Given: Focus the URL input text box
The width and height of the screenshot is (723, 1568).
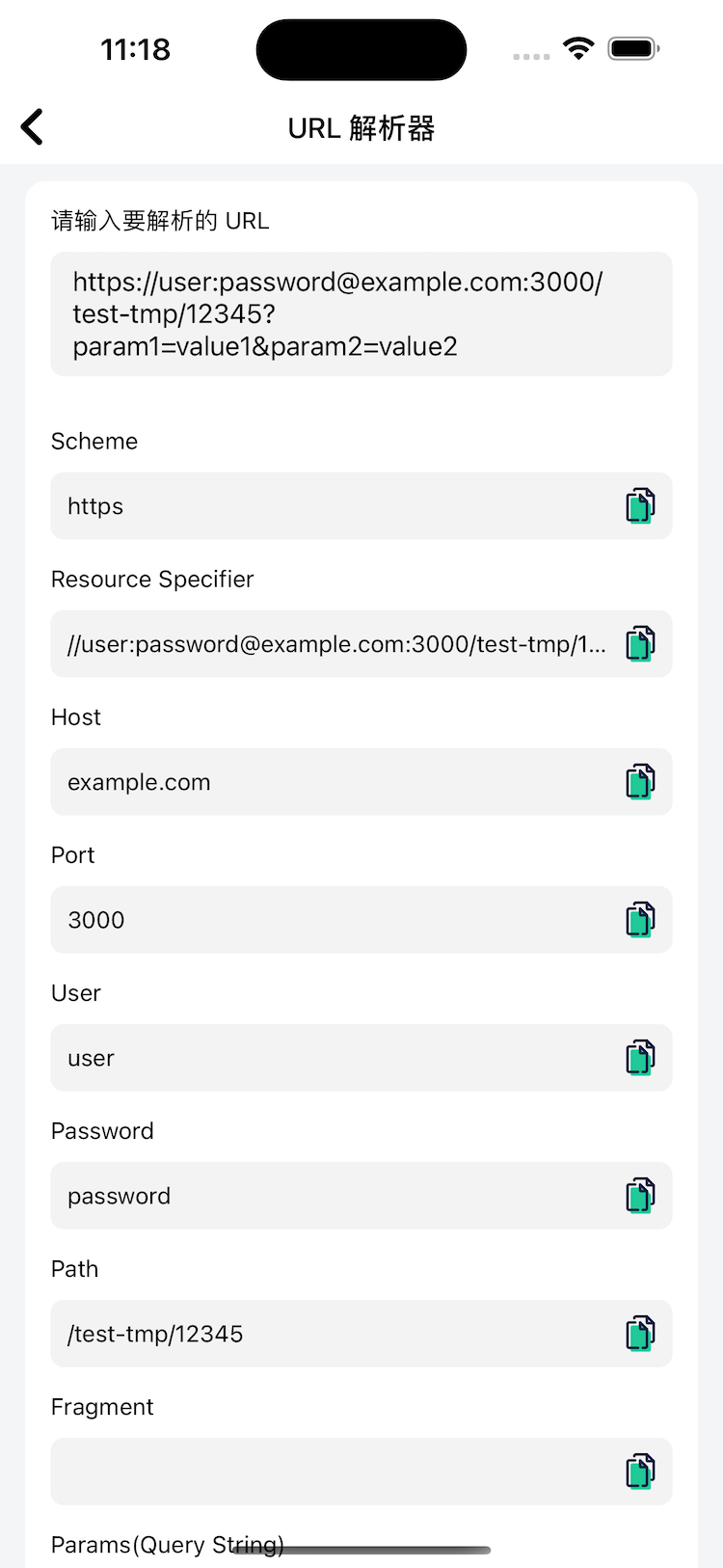Looking at the screenshot, I should [361, 314].
